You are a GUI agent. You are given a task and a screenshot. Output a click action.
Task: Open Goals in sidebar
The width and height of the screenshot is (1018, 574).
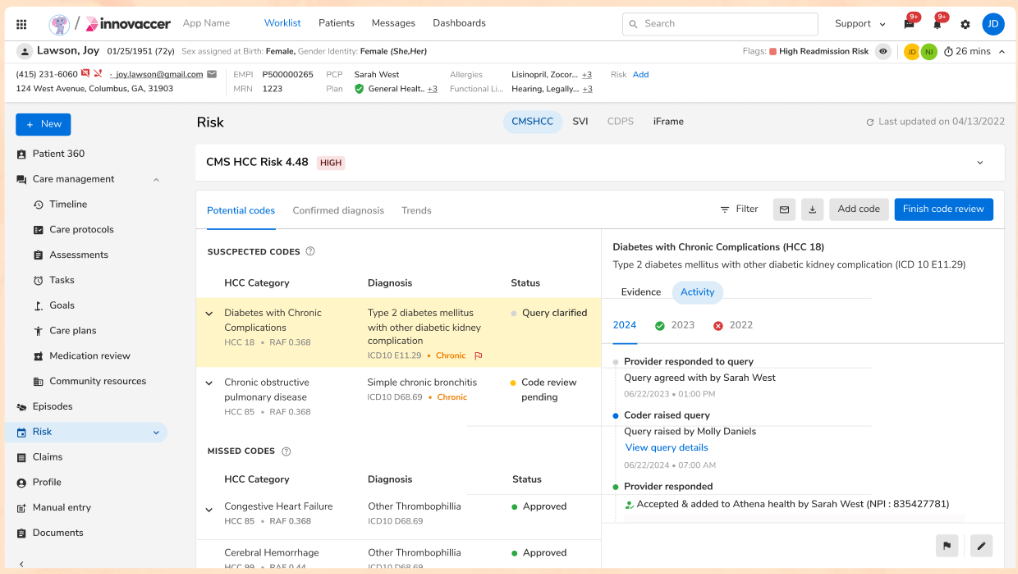point(62,306)
